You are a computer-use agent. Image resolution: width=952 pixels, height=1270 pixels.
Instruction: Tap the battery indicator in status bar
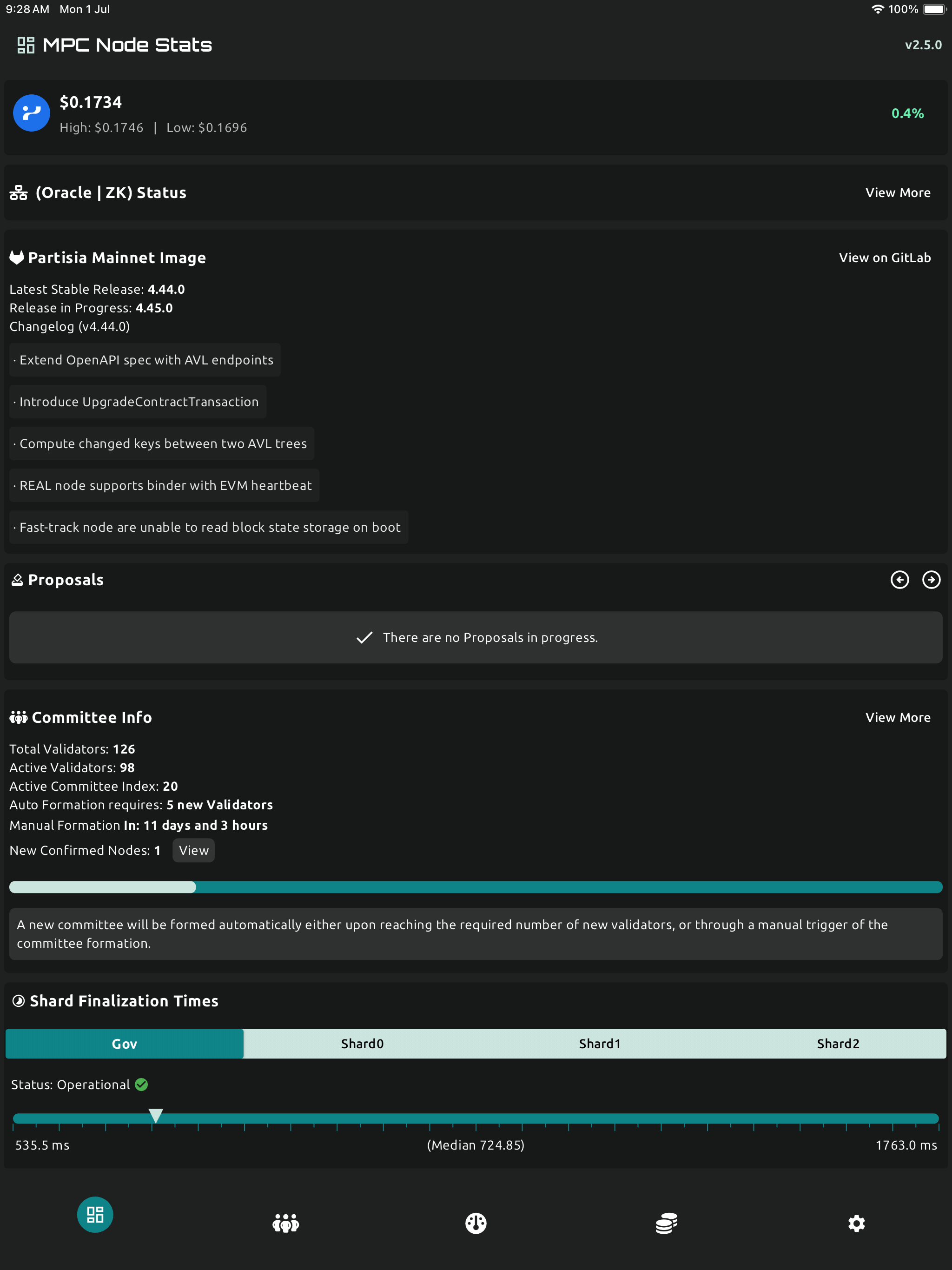point(934,9)
